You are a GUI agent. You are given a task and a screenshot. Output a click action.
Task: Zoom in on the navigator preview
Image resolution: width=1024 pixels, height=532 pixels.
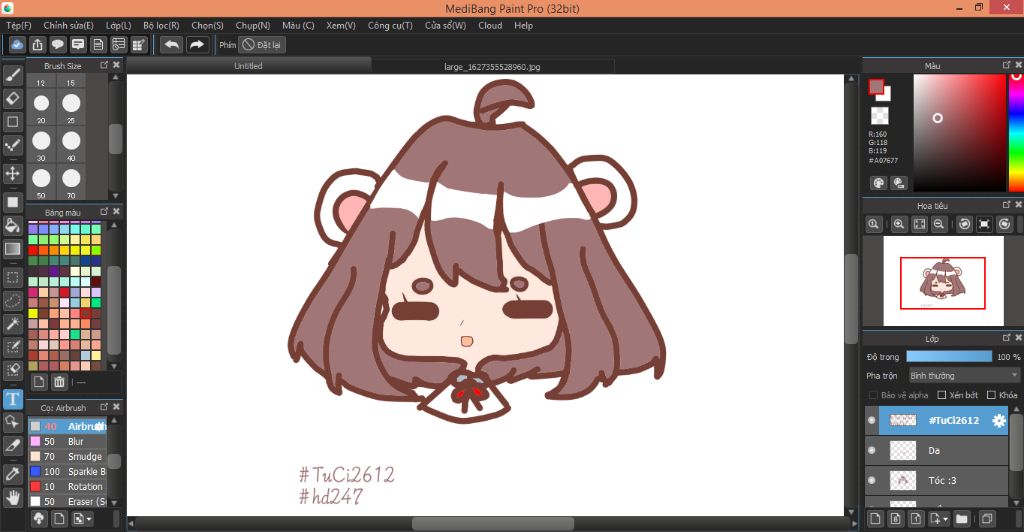point(899,224)
